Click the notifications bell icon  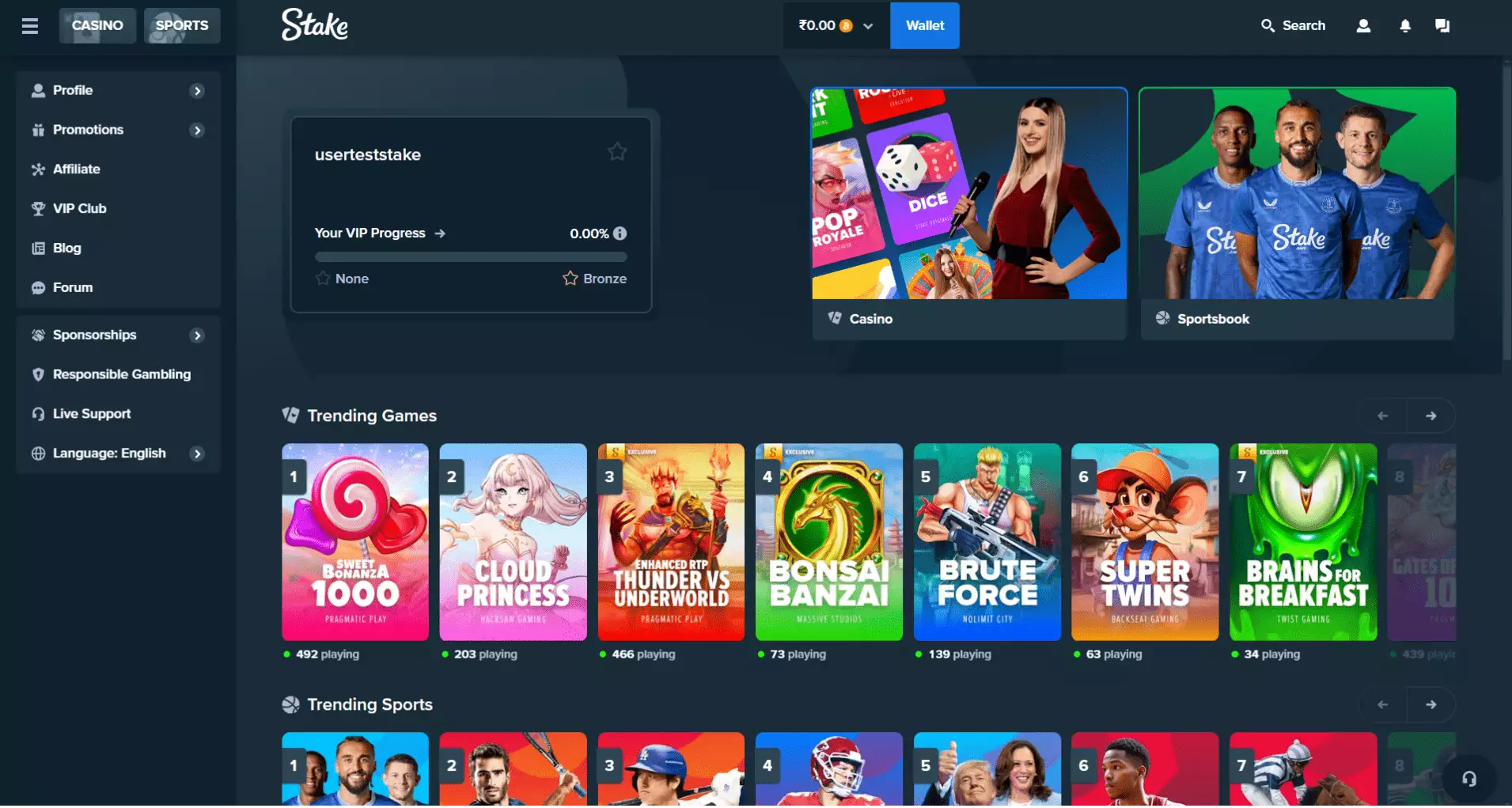click(1405, 26)
